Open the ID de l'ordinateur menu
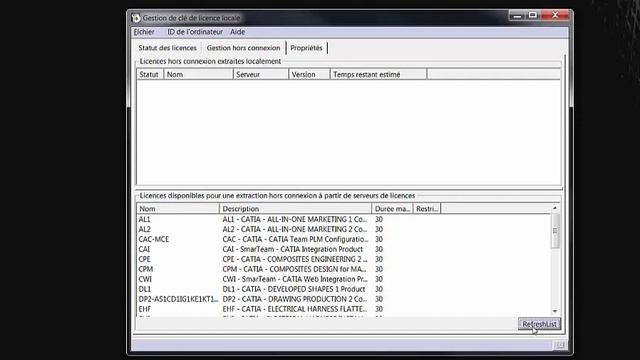Screen dimensions: 640x360 [195, 32]
